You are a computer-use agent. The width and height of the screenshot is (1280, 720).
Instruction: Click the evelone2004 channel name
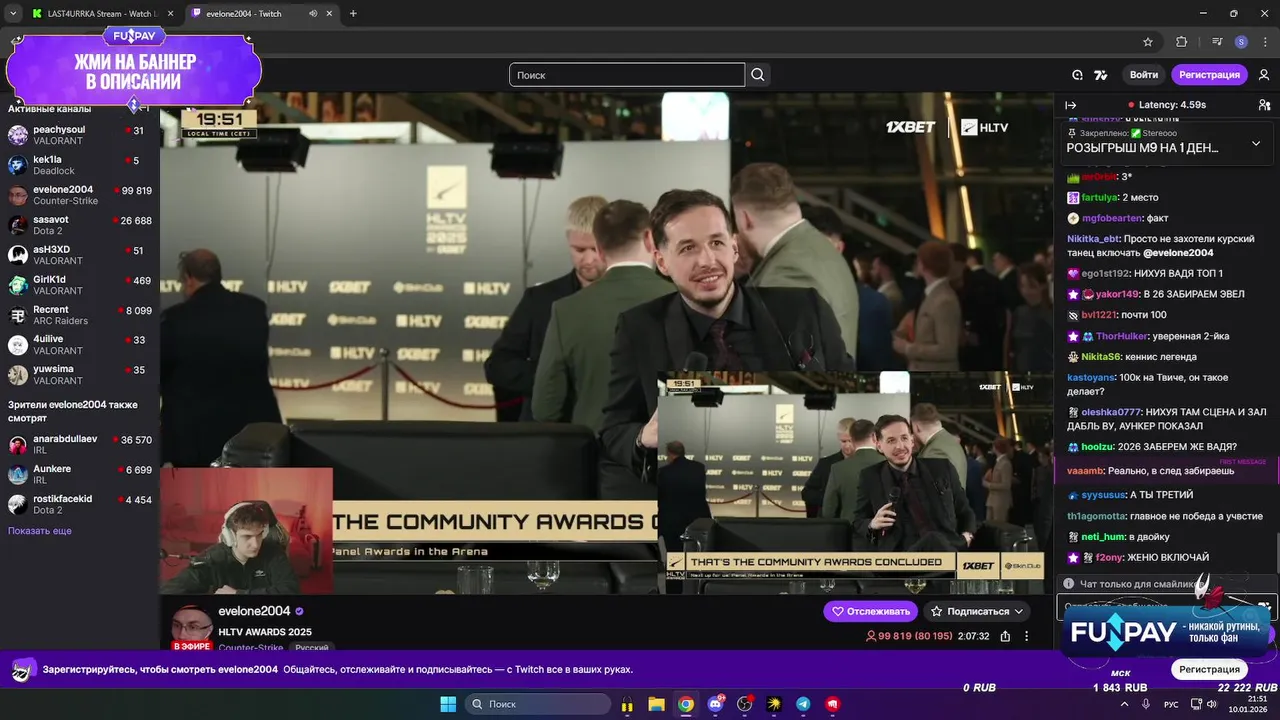(x=254, y=611)
